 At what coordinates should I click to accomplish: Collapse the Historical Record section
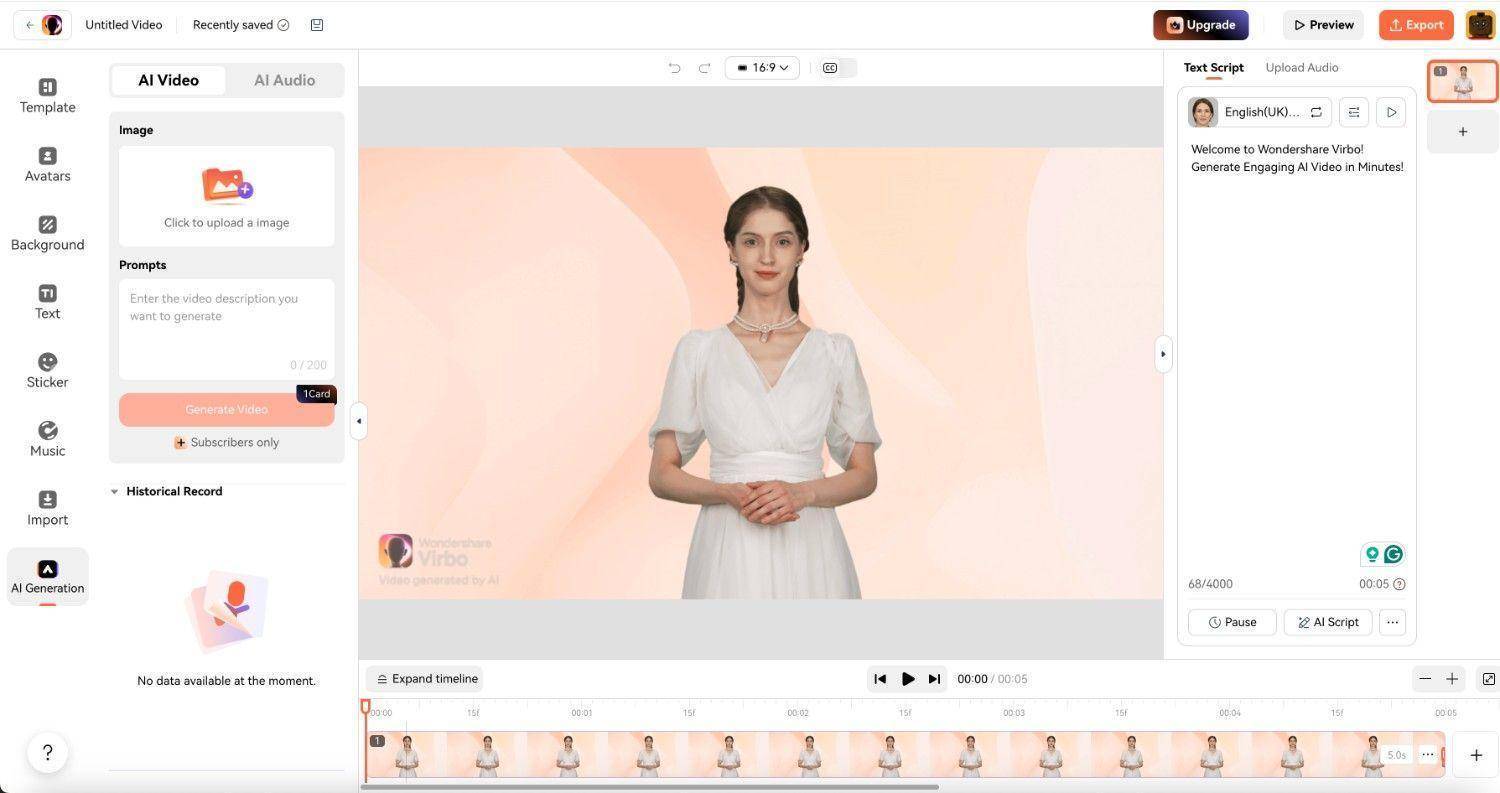114,492
